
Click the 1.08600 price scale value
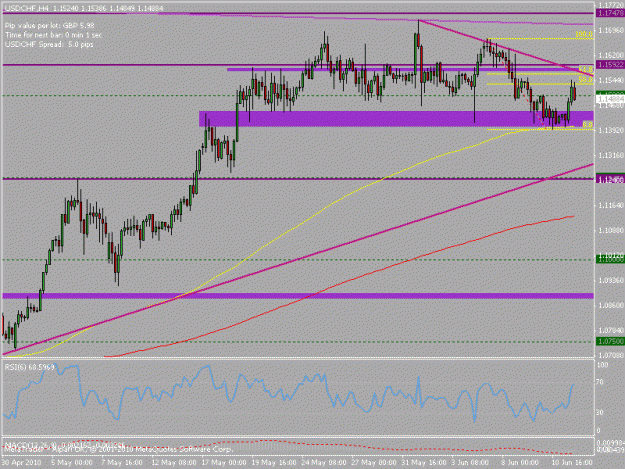pos(611,305)
